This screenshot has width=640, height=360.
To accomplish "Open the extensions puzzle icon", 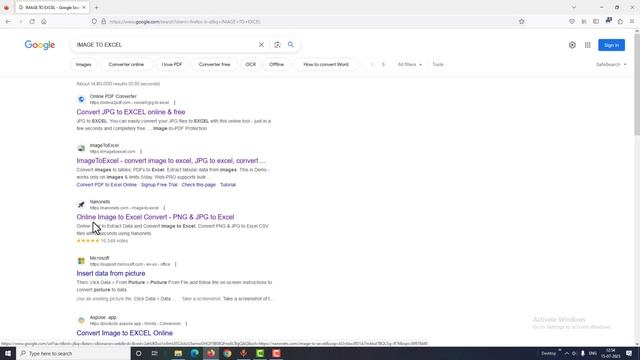I will click(x=620, y=22).
